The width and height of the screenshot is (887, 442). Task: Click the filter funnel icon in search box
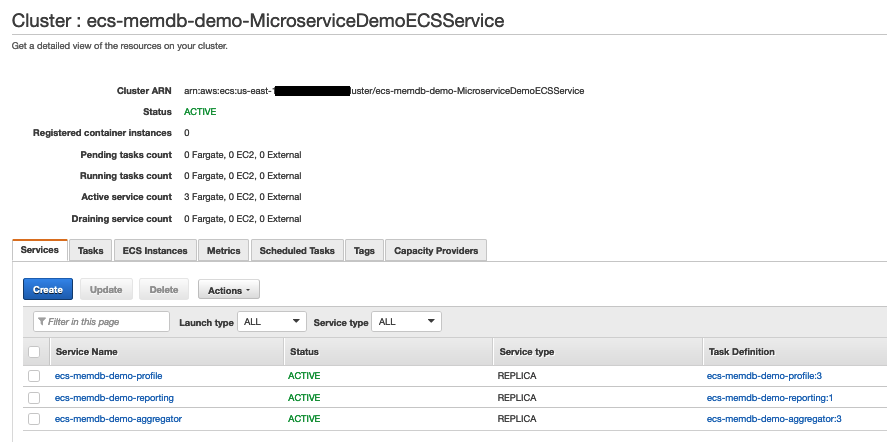pos(42,321)
